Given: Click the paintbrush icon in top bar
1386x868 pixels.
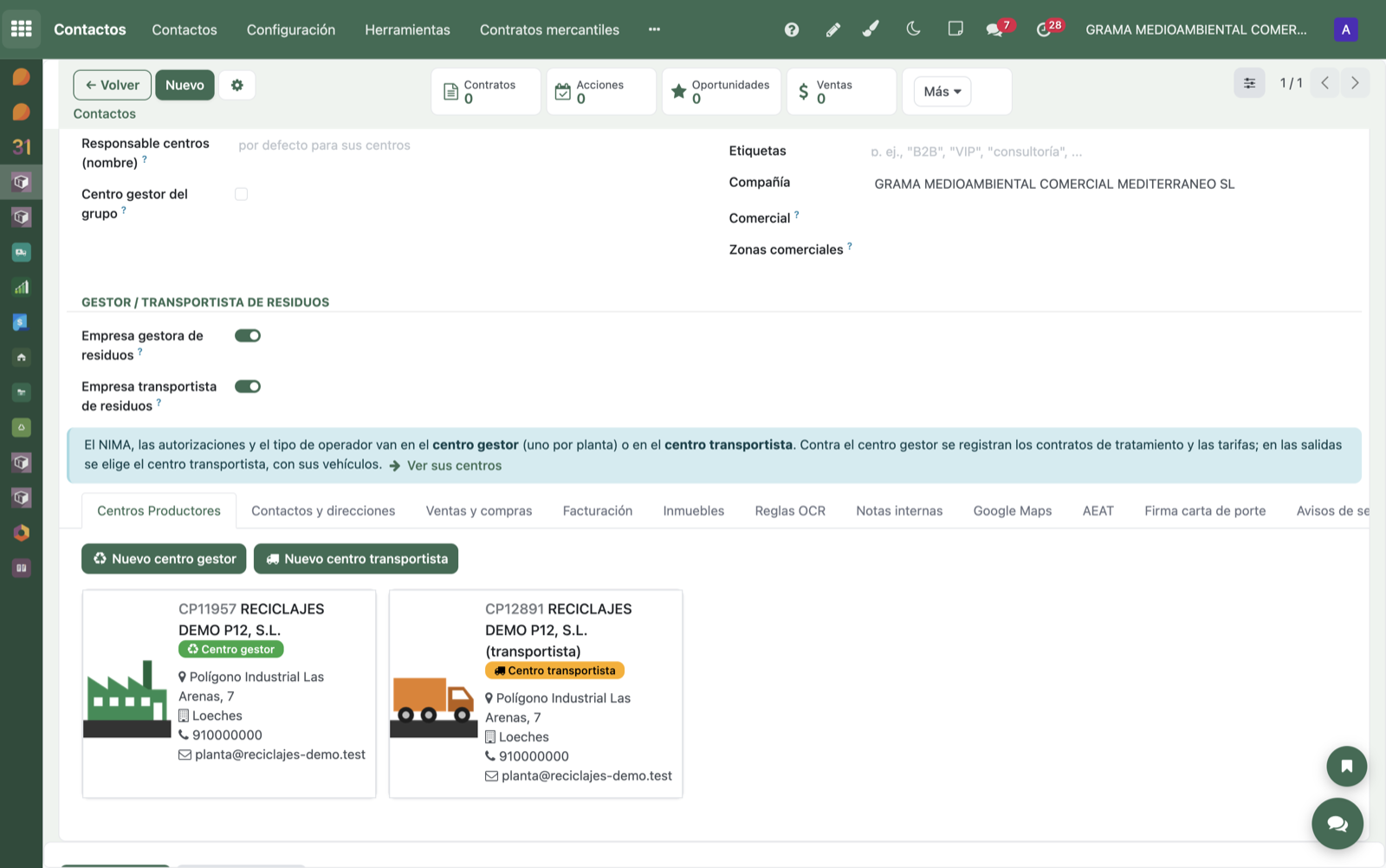Looking at the screenshot, I should pyautogui.click(x=871, y=29).
